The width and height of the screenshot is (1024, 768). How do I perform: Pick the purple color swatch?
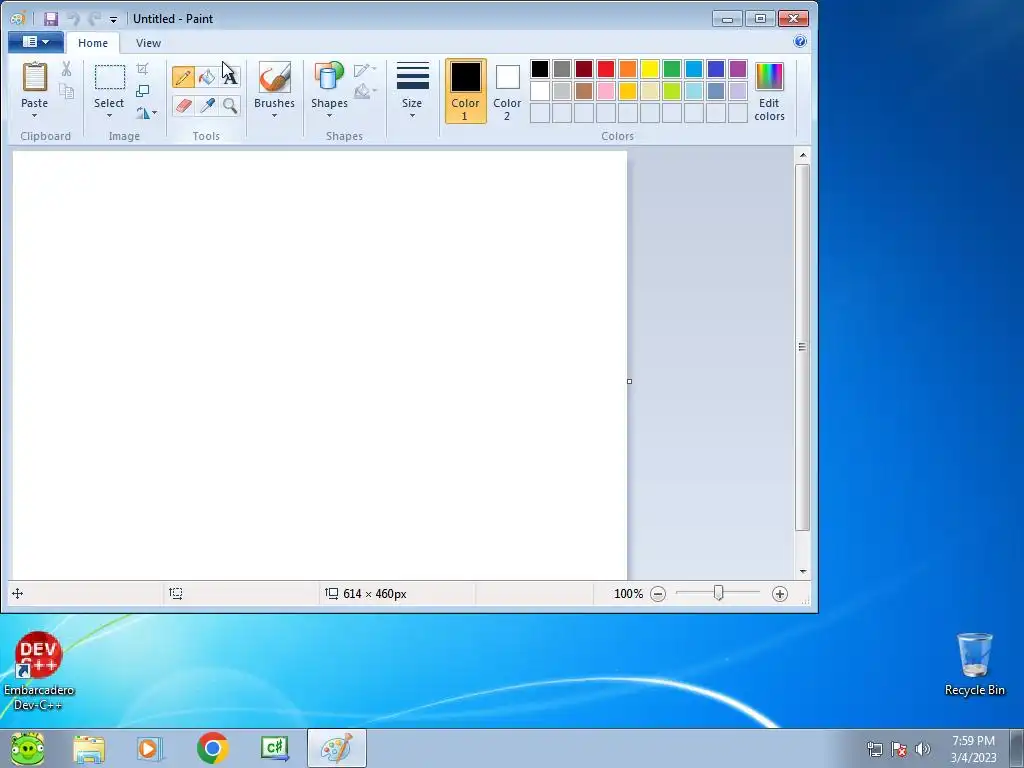(x=738, y=69)
